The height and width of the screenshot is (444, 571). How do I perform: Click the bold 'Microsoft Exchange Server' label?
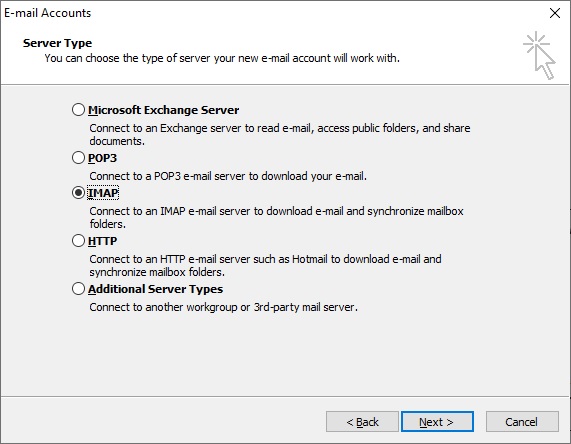tap(164, 110)
